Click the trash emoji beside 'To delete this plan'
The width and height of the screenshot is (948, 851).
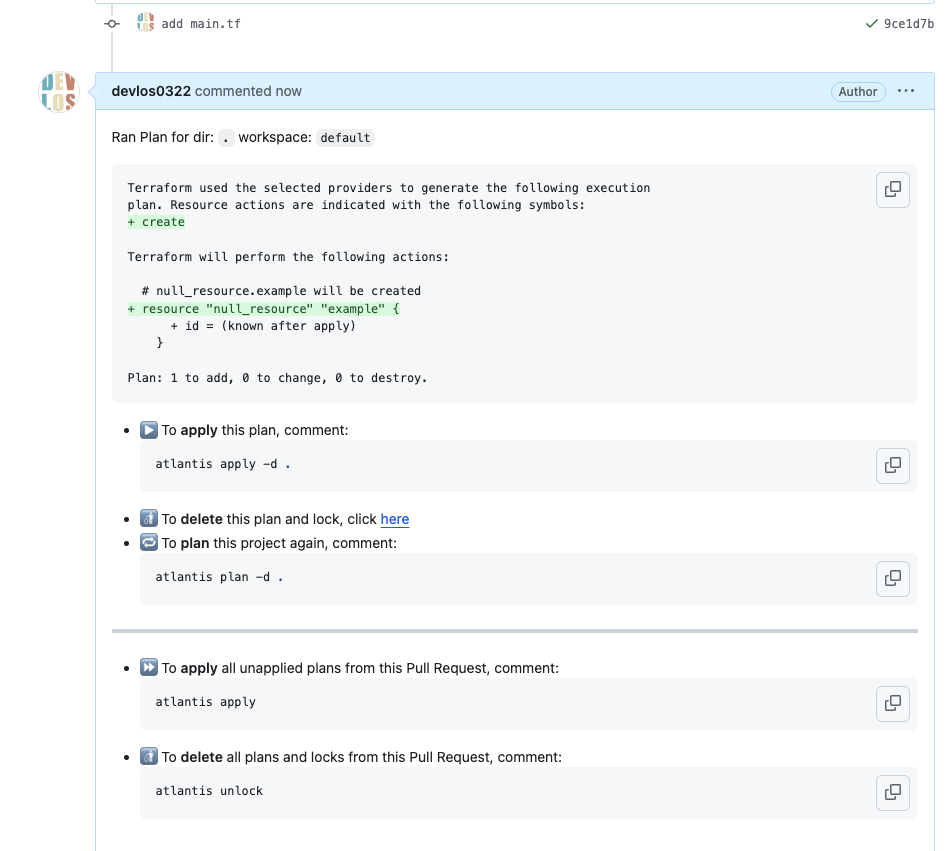click(149, 519)
